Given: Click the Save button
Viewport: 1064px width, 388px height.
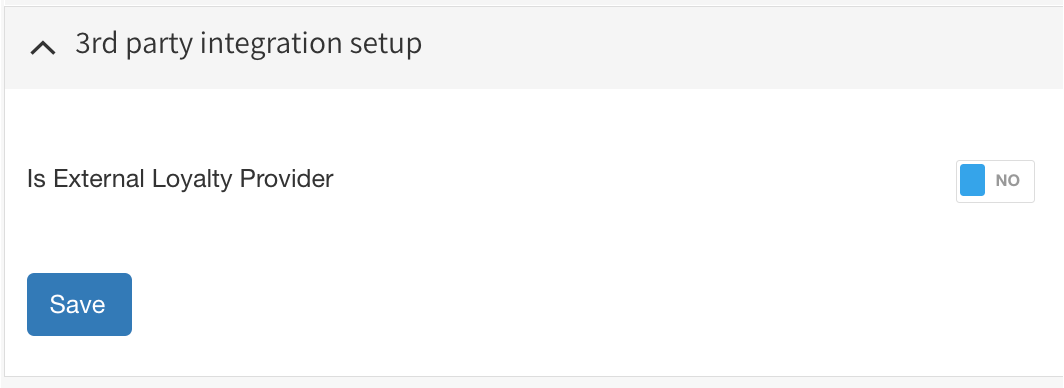Looking at the screenshot, I should point(79,305).
